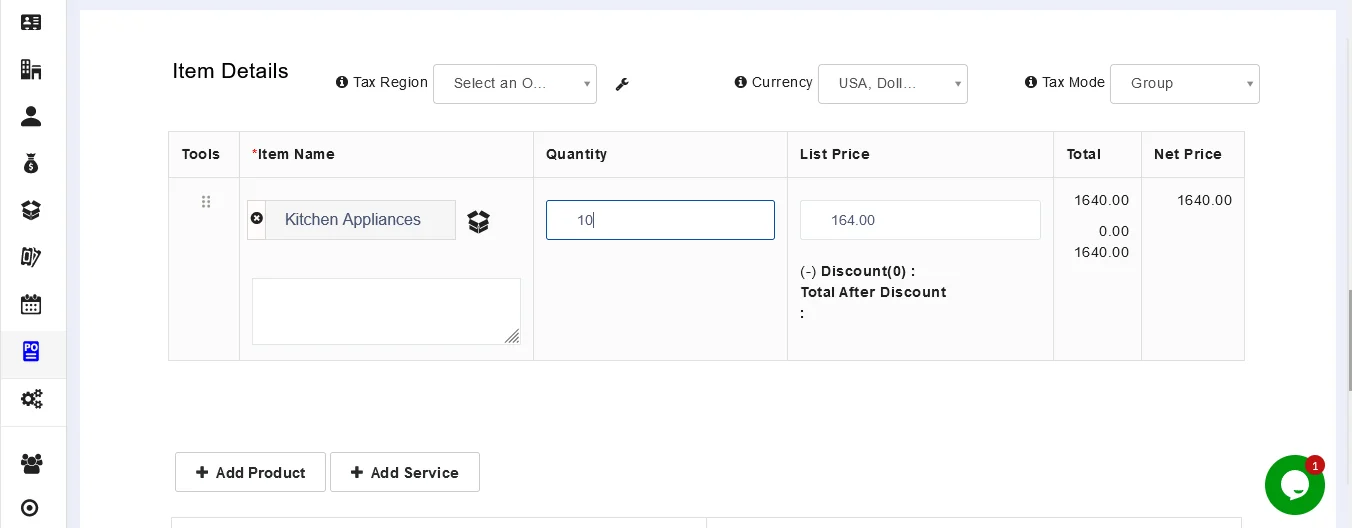Focus the List Price input field

pos(920,220)
